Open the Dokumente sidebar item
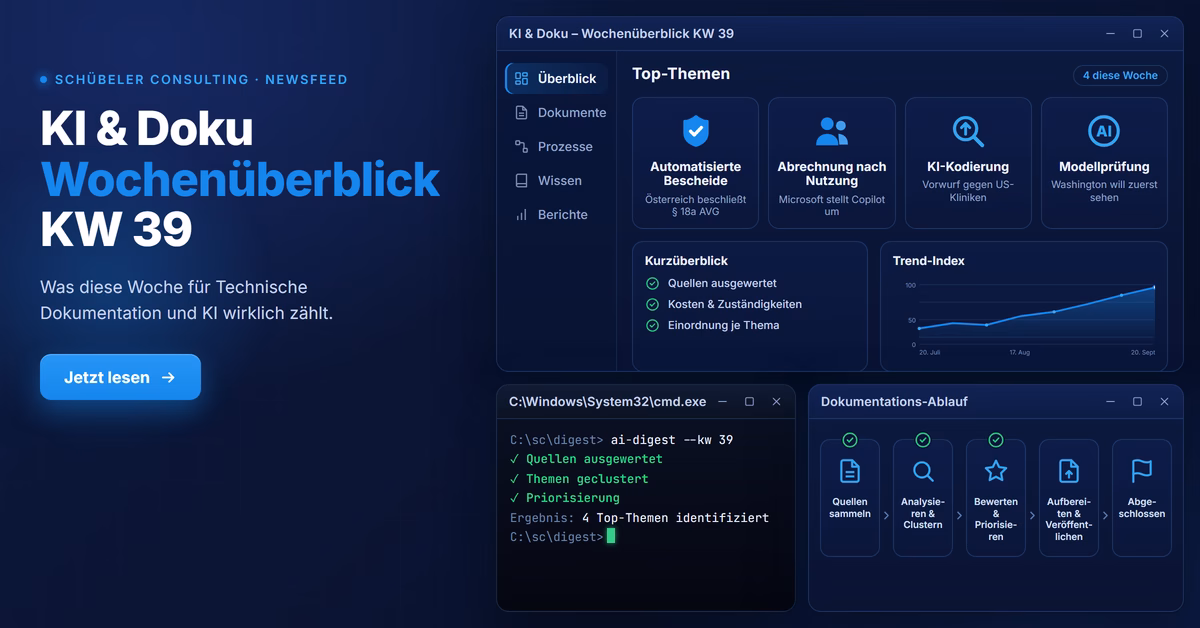This screenshot has width=1200, height=628. click(x=560, y=113)
